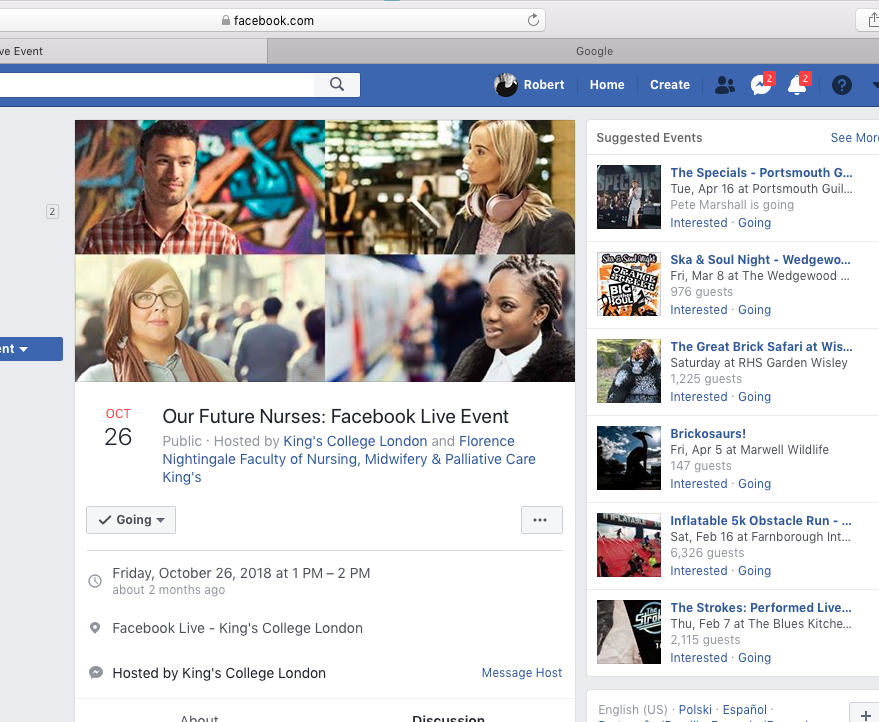This screenshot has height=722, width=879.
Task: Click the Brickosaurs! event thumbnail
Action: click(628, 457)
